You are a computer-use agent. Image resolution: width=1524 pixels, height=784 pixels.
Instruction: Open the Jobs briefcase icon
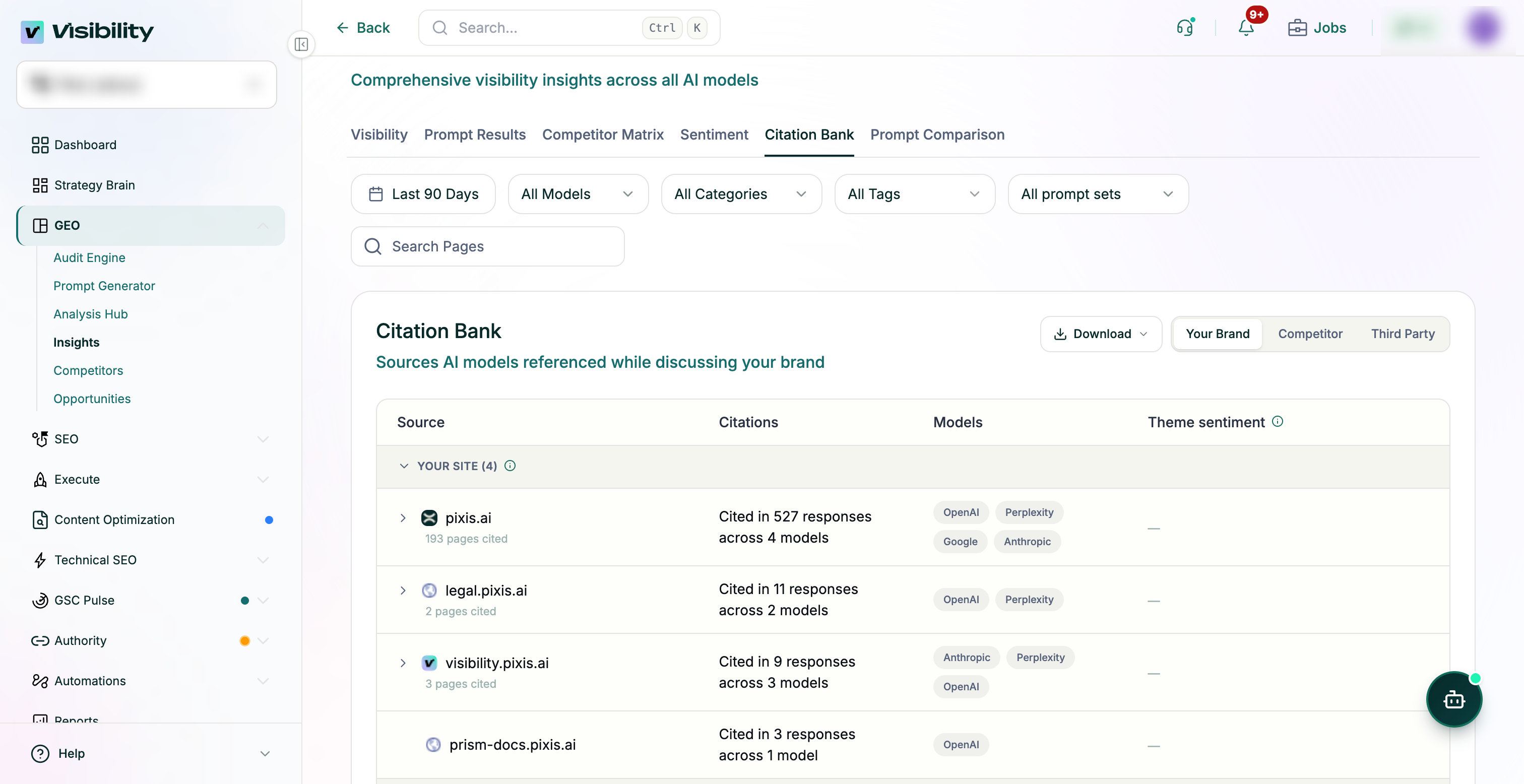1297,28
